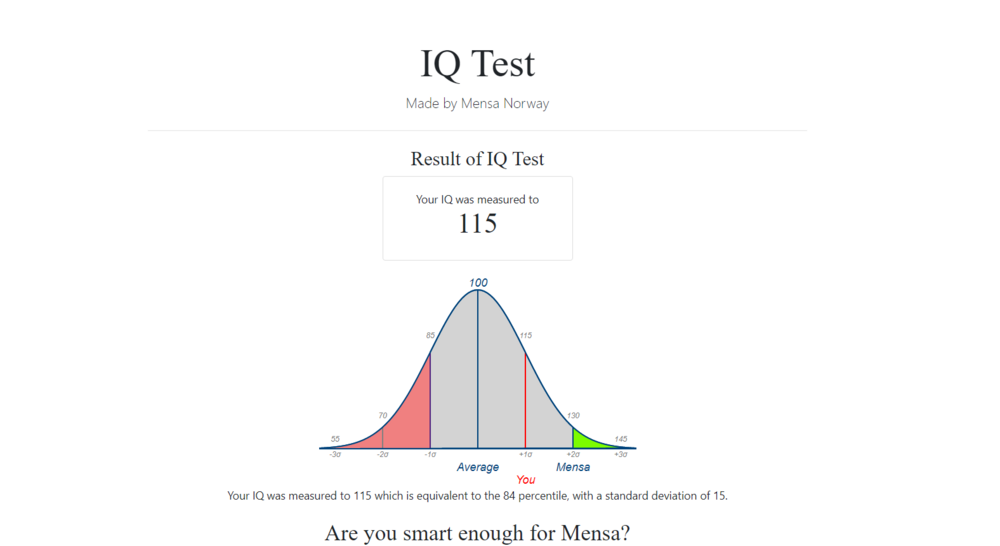Click the red You label below the chart

tap(526, 480)
